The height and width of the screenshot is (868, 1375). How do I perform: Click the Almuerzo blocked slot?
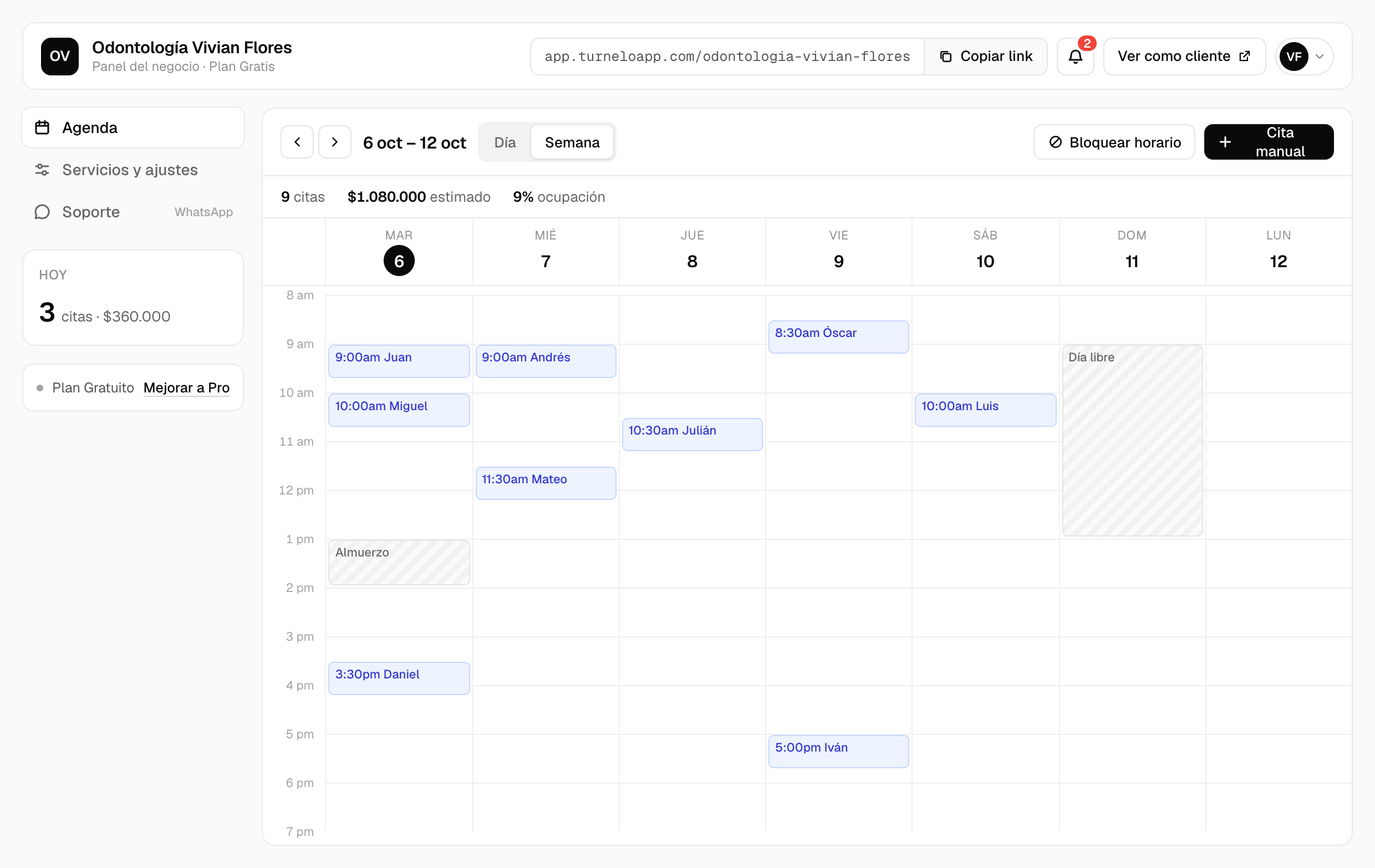tap(399, 562)
